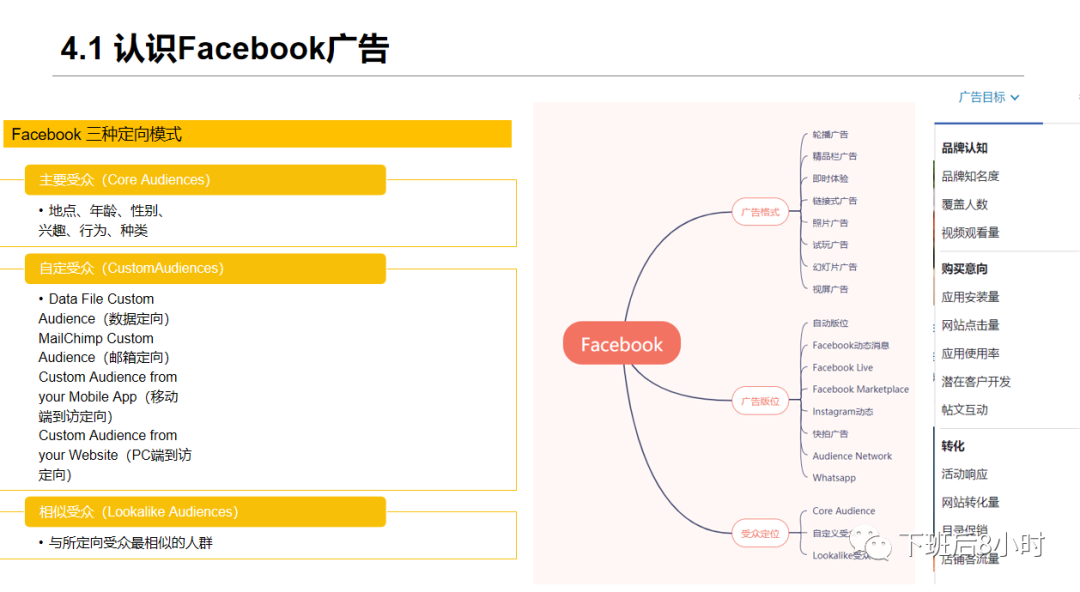1080x592 pixels.
Task: Click the 精品栏广告 leaf
Action: pos(834,156)
